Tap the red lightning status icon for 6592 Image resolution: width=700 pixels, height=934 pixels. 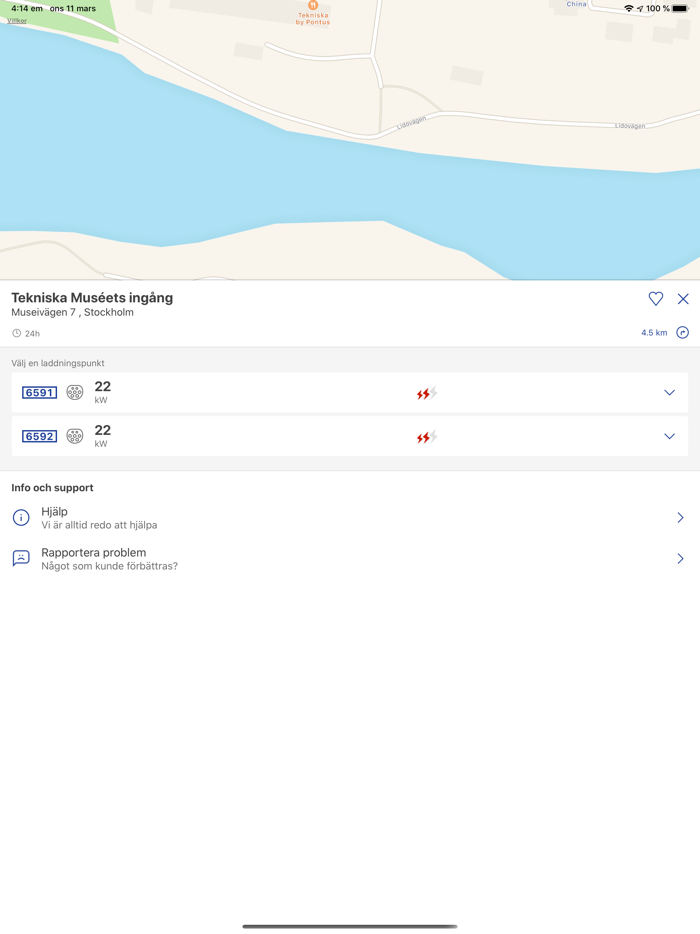point(427,437)
